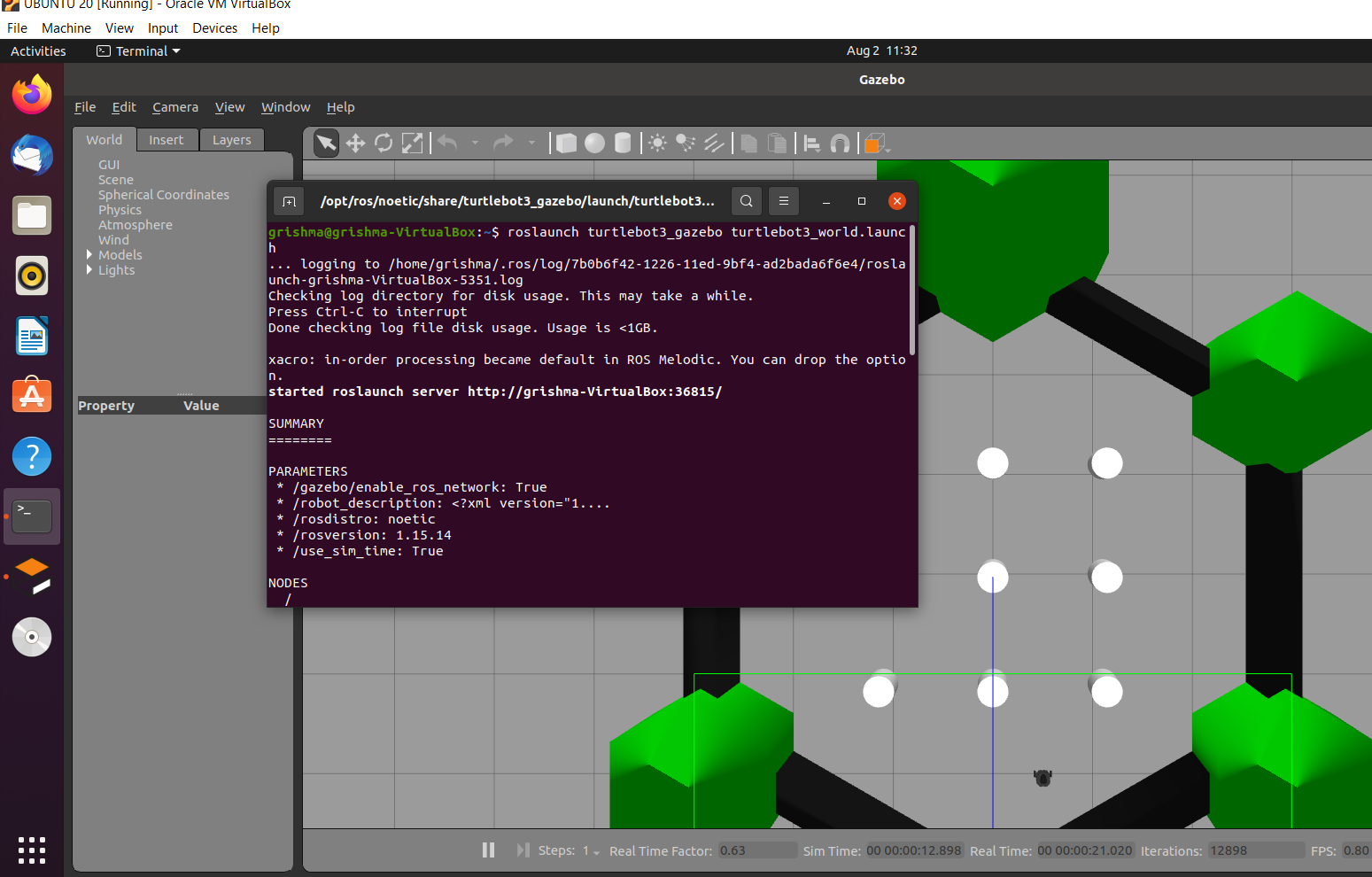Click the terminal search button
Viewport: 1372px width, 877px height.
[747, 201]
